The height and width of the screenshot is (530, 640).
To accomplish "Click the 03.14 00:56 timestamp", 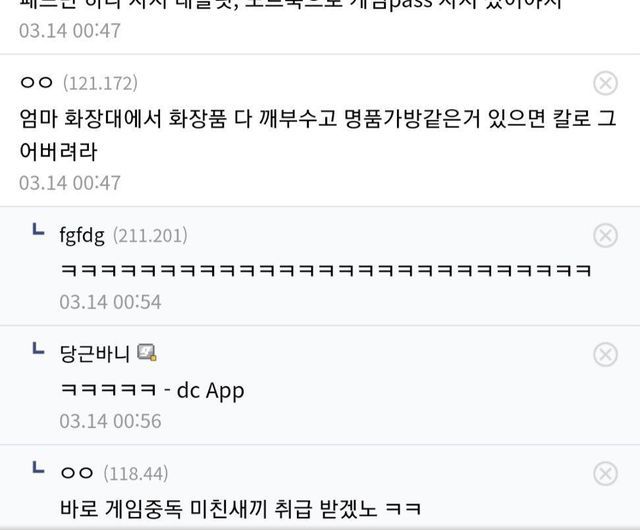I will tap(110, 421).
